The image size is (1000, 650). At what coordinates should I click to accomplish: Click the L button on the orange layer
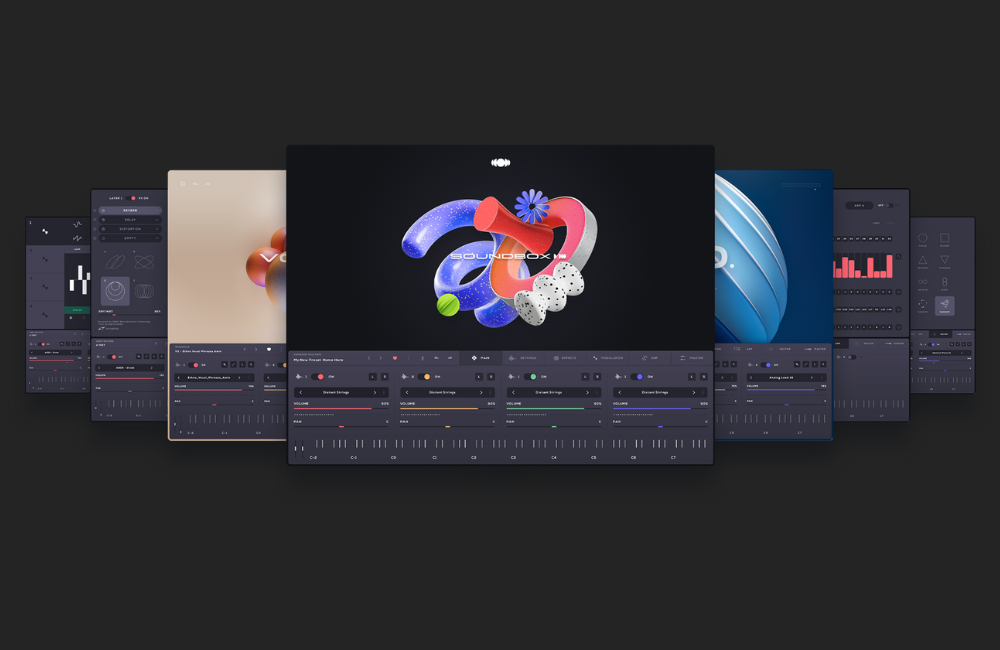[480, 377]
